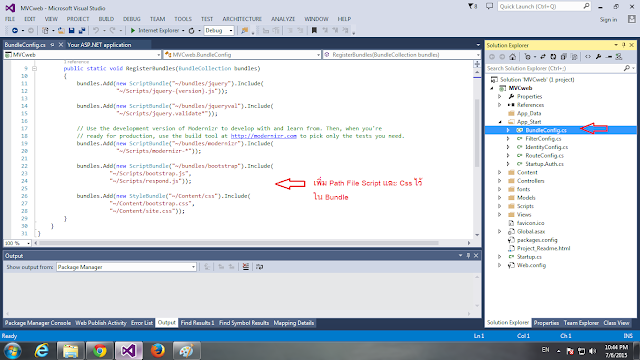Click the notifications flag icon
Viewport: 640px width, 360px height.
[x=472, y=6]
